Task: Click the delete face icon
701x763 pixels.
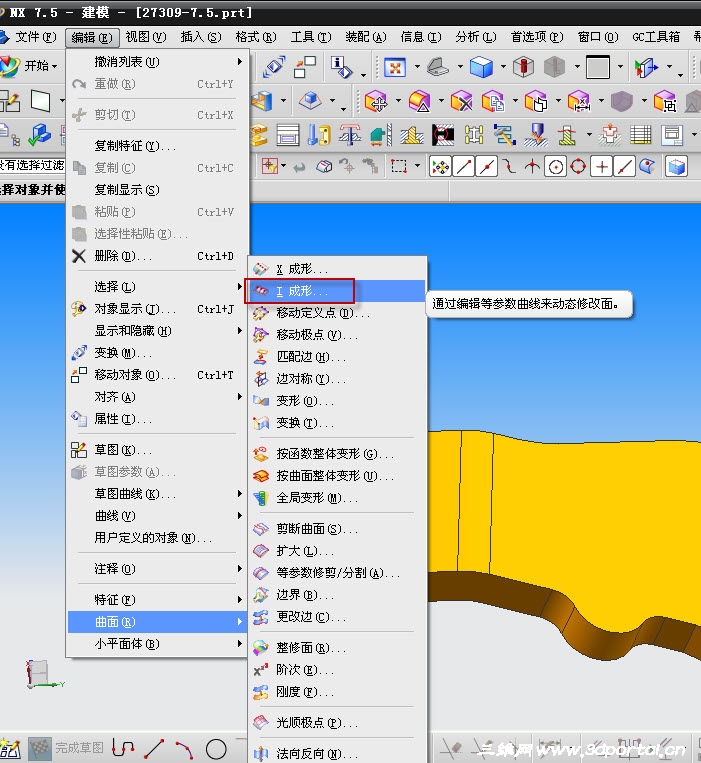Action: tap(461, 101)
